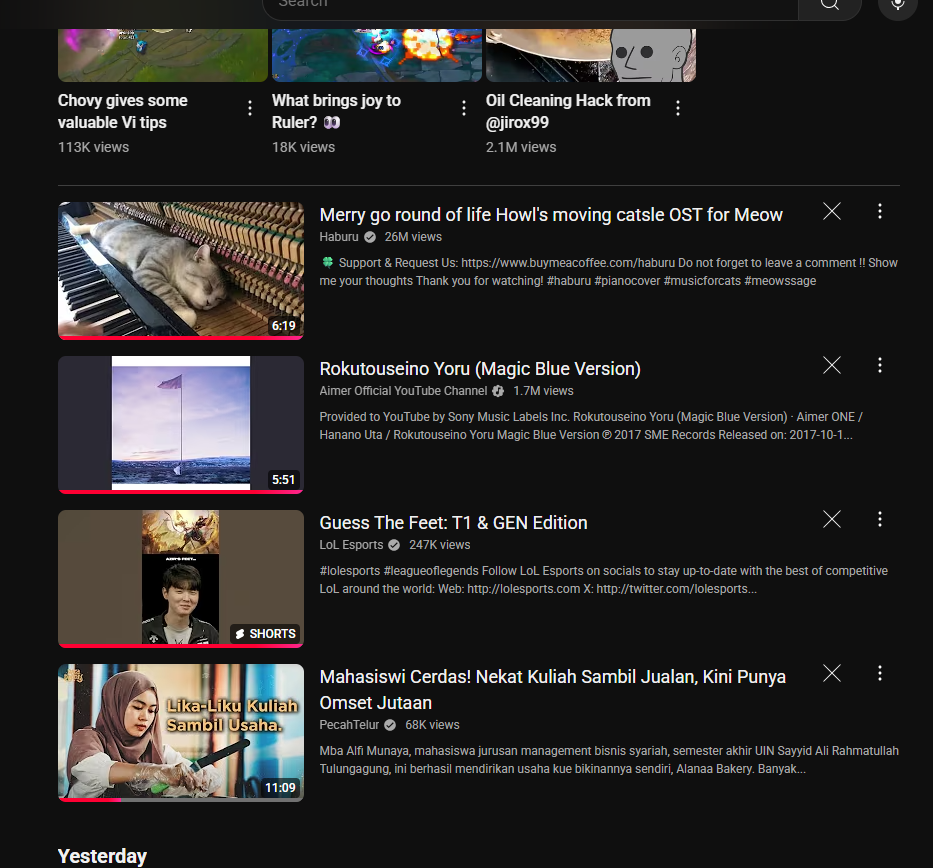Open menu for Chovy Vi tips short
Image resolution: width=933 pixels, height=868 pixels.
(250, 108)
